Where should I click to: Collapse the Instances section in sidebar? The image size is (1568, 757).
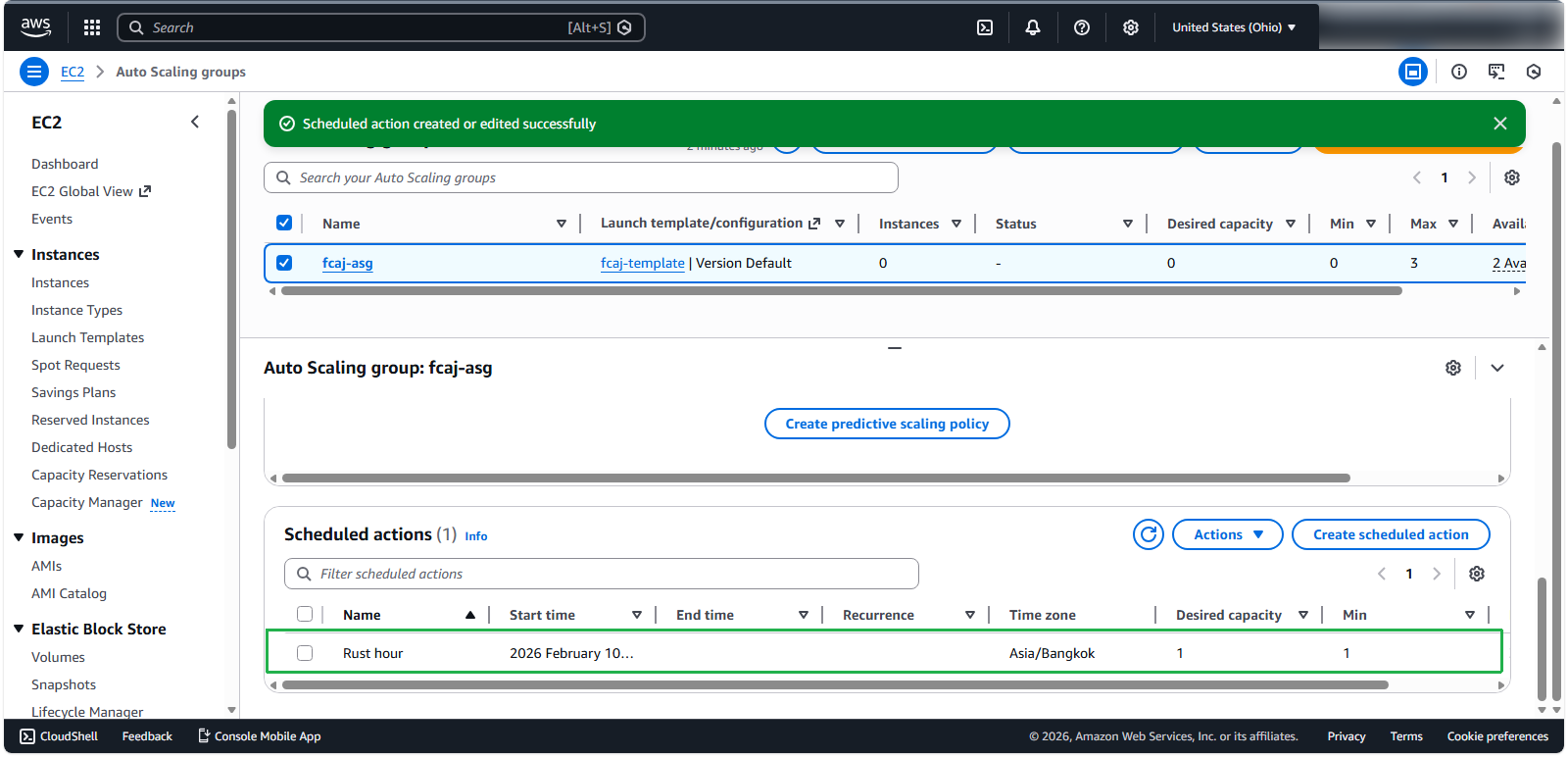[19, 254]
